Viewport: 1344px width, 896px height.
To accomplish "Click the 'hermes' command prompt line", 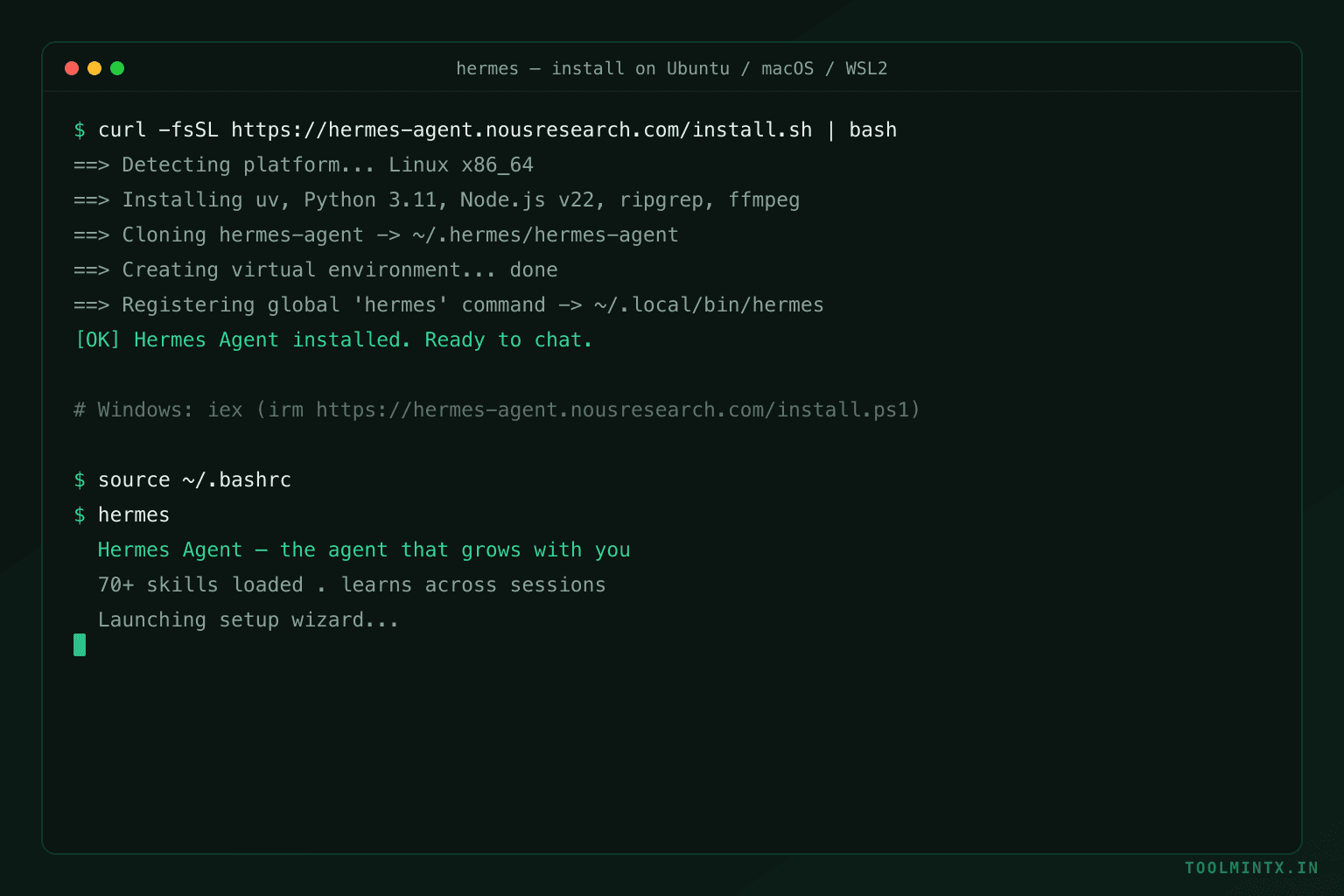I will pyautogui.click(x=122, y=514).
